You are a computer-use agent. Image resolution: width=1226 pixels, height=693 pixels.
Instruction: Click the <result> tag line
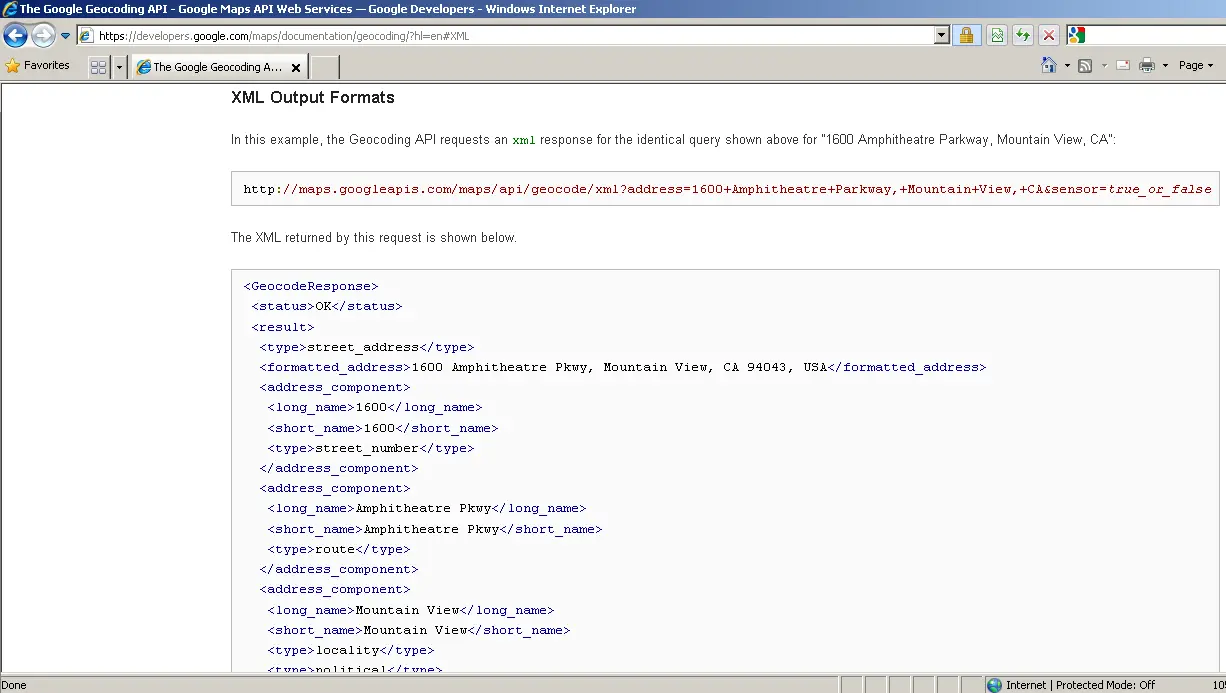click(x=283, y=327)
